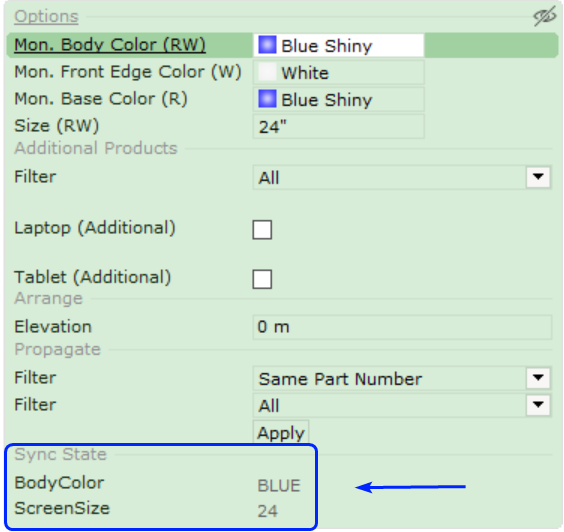Click the Elevation field showing 0 m
This screenshot has width=564, height=532.
pyautogui.click(x=402, y=327)
